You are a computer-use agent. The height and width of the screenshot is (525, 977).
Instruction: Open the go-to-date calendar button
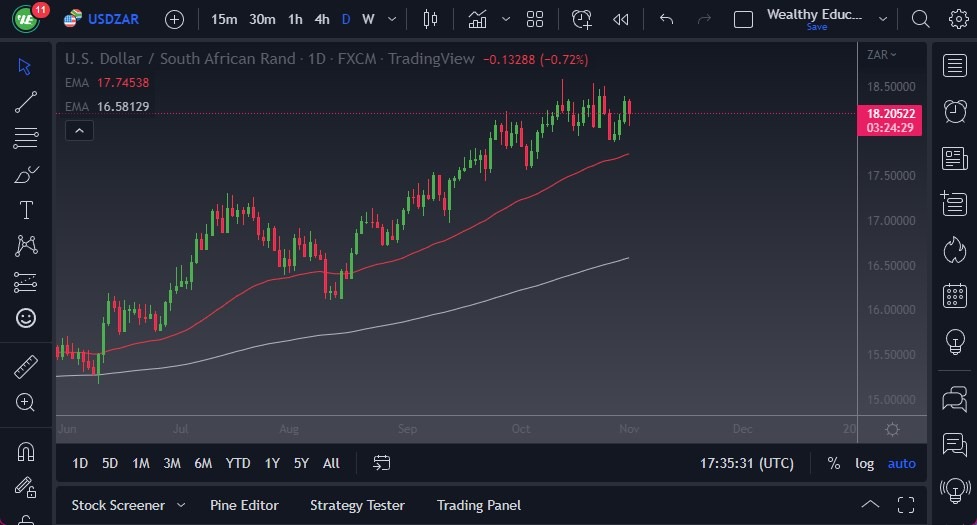tap(381, 463)
